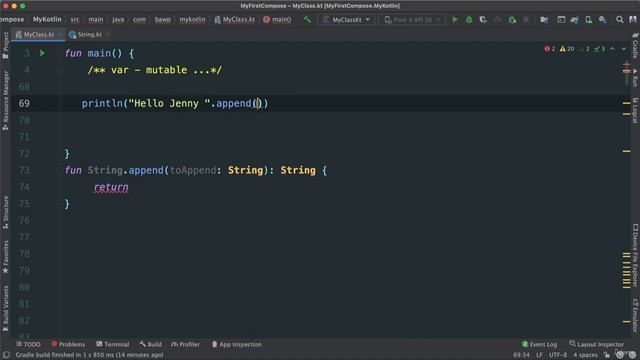Open Build Variants tool window
This screenshot has width=640, height=360.
[5, 308]
